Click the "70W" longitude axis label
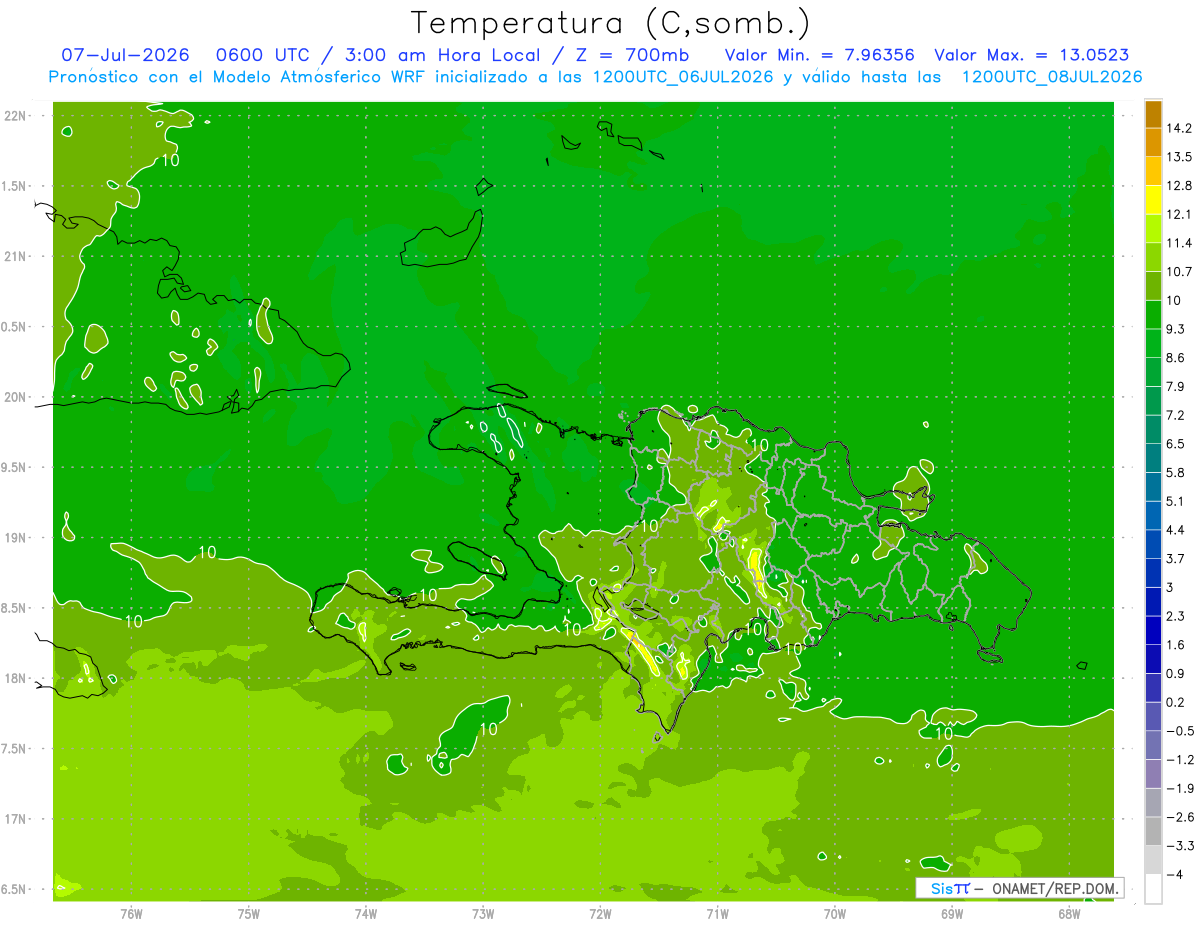The width and height of the screenshot is (1200, 927). pos(834,913)
